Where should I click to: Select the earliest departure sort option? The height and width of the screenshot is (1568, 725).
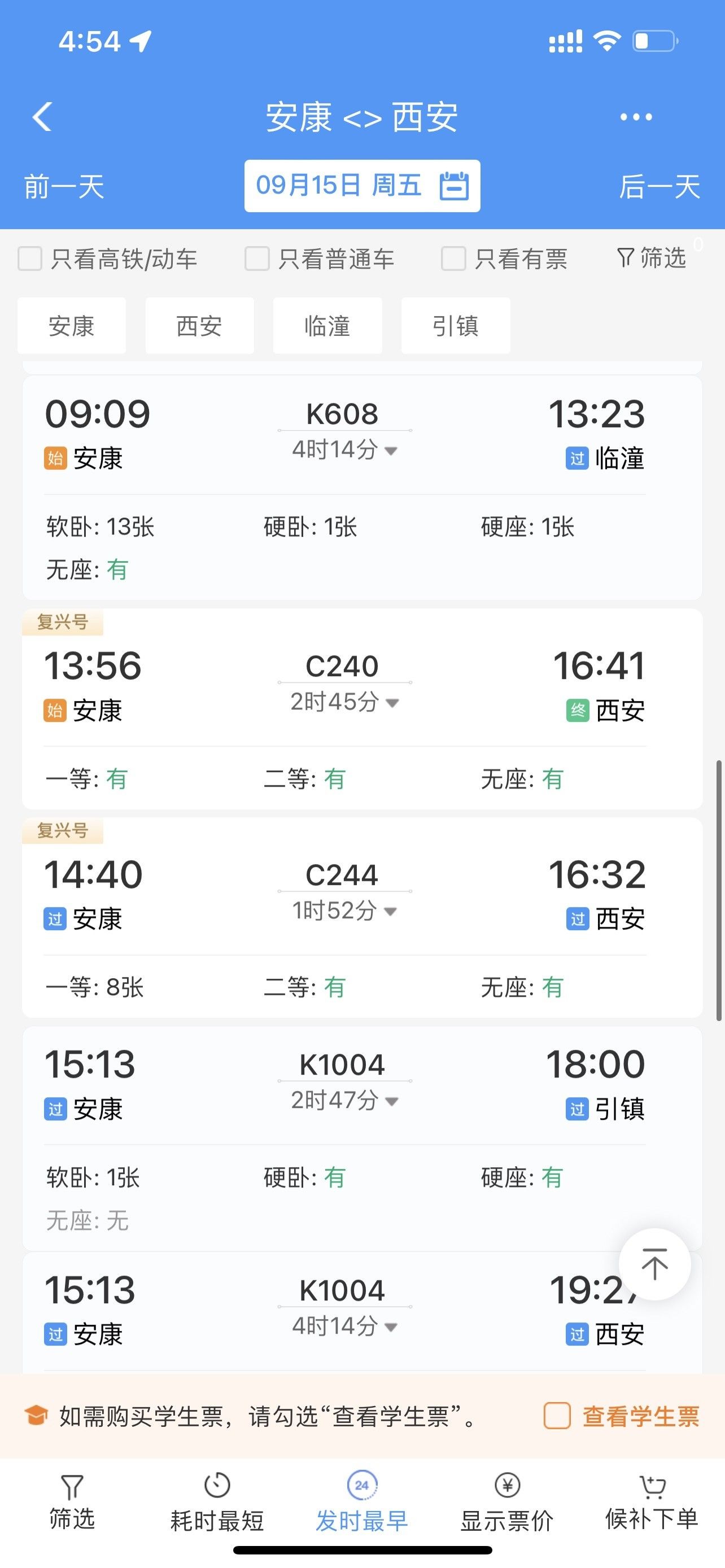(x=361, y=1500)
